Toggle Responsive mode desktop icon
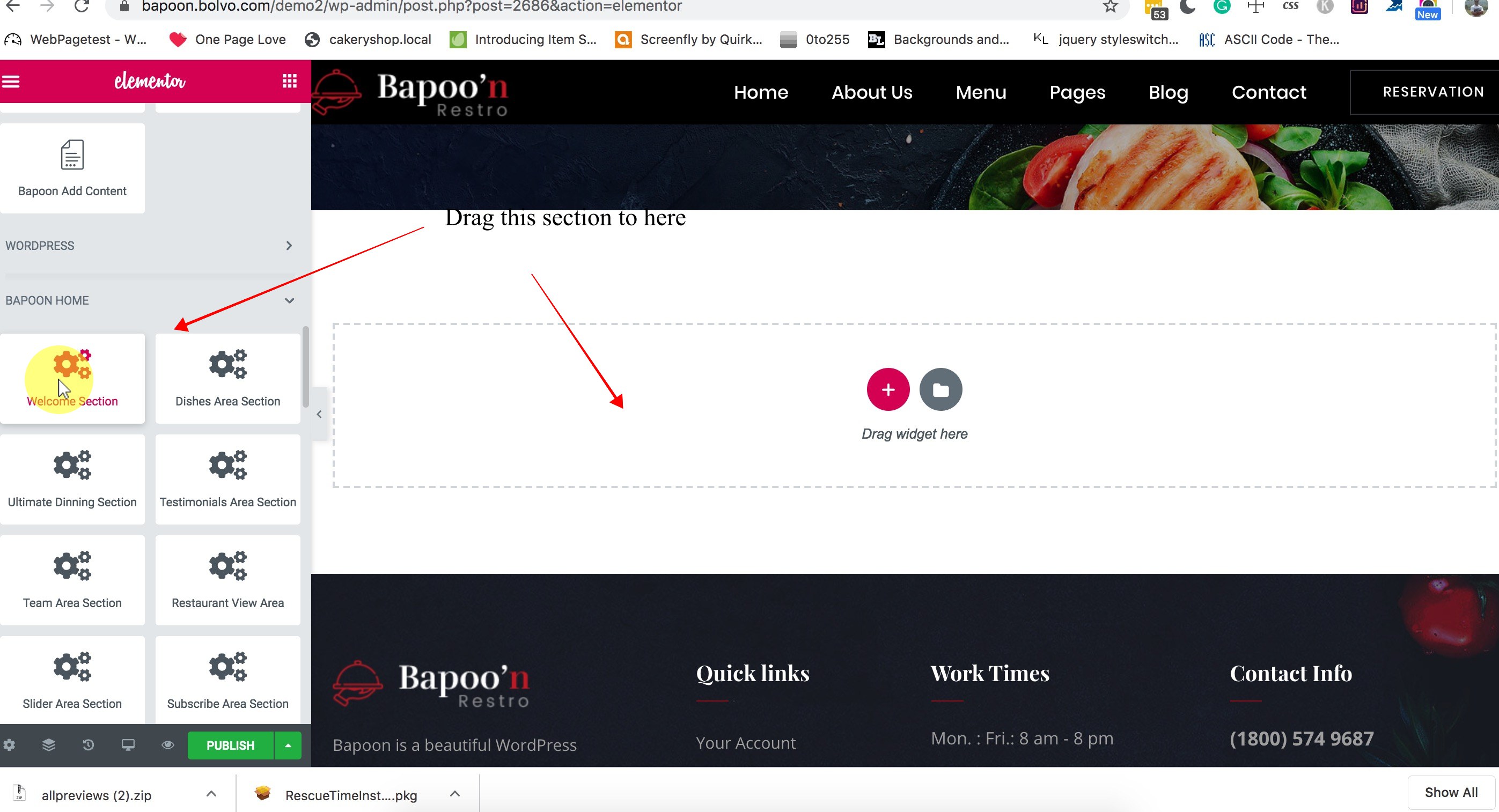This screenshot has width=1499, height=812. click(x=128, y=745)
